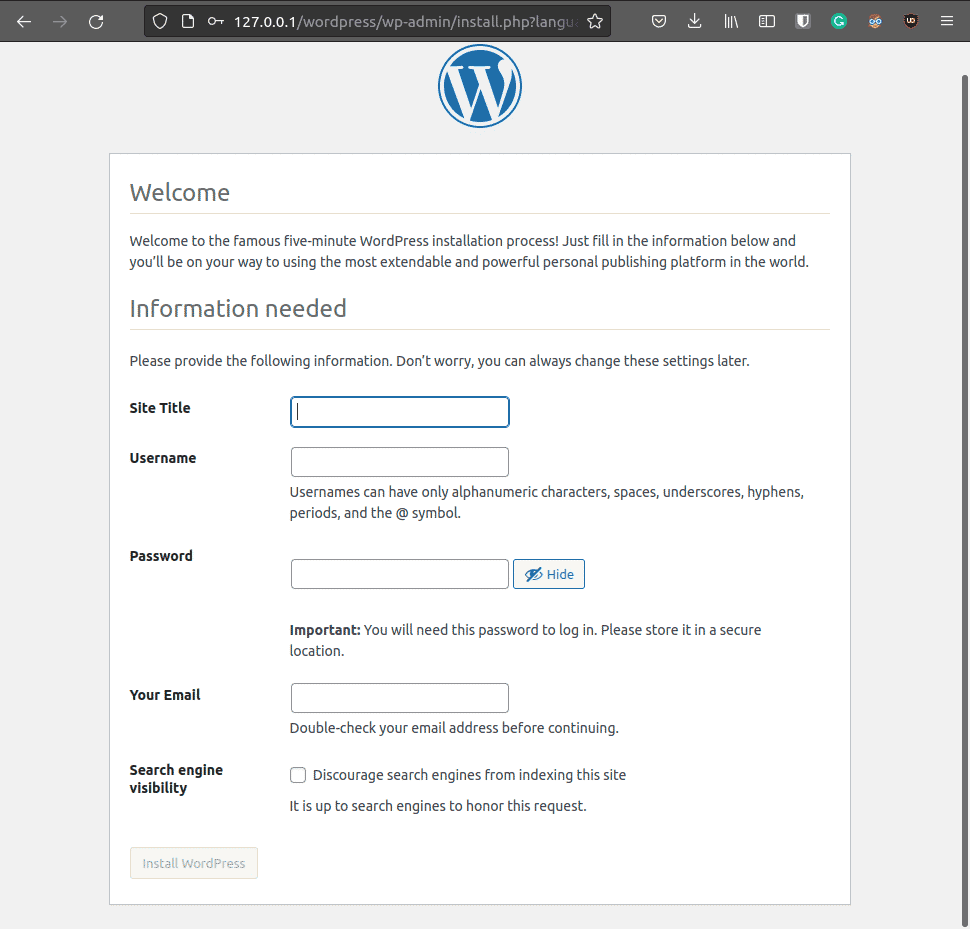This screenshot has height=929, width=970.
Task: Open the Downloads panel icon
Action: [695, 22]
